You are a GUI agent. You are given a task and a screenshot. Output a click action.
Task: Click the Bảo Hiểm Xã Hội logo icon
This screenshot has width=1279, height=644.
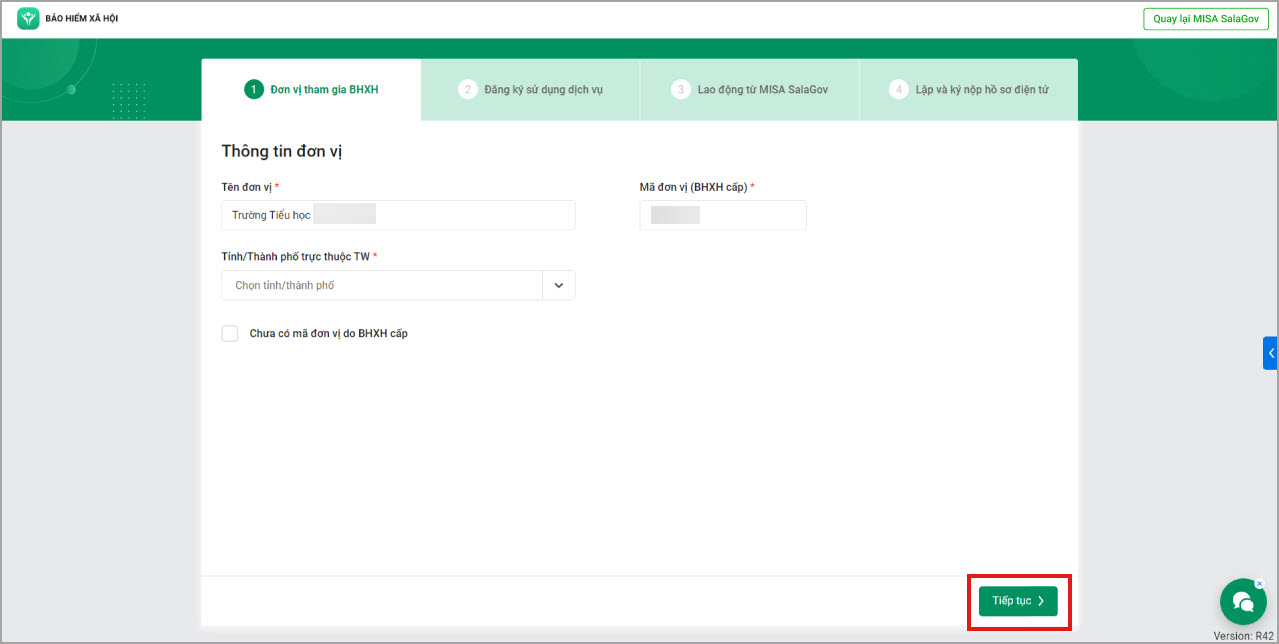tap(28, 18)
